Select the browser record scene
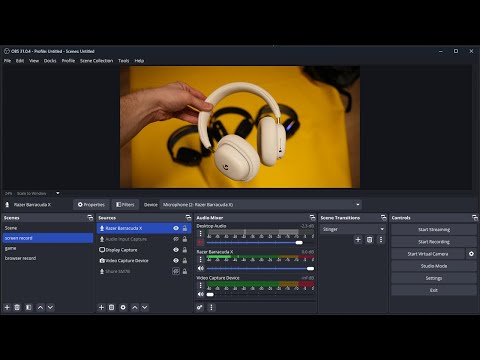 pos(48,258)
